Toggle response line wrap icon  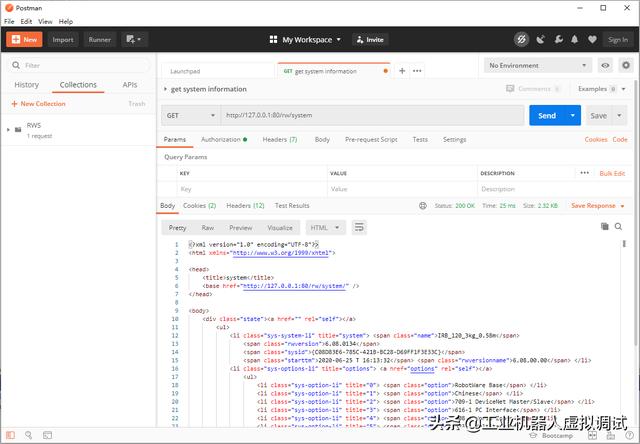pos(359,227)
